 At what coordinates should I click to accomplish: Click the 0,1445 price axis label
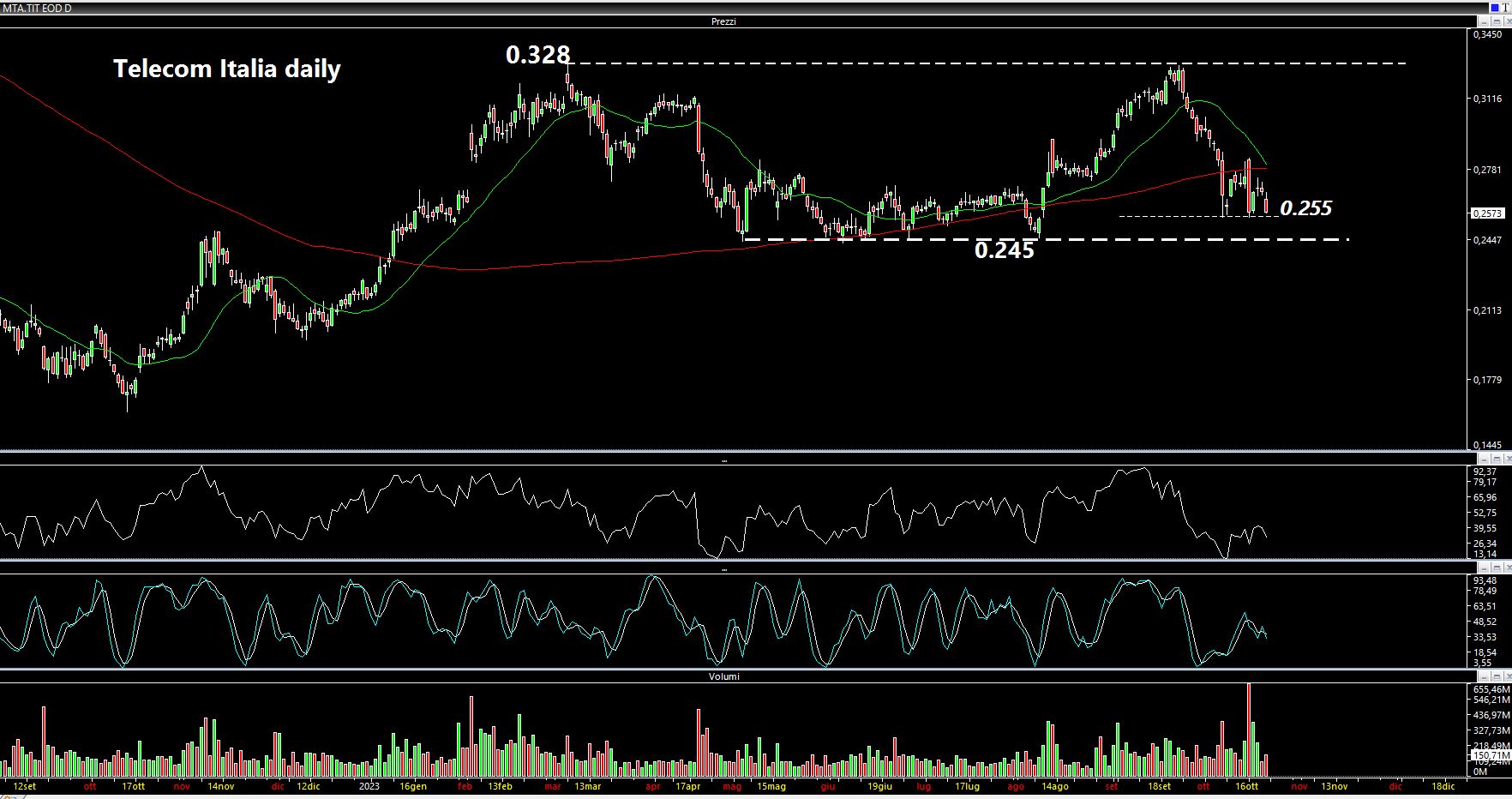(1487, 445)
